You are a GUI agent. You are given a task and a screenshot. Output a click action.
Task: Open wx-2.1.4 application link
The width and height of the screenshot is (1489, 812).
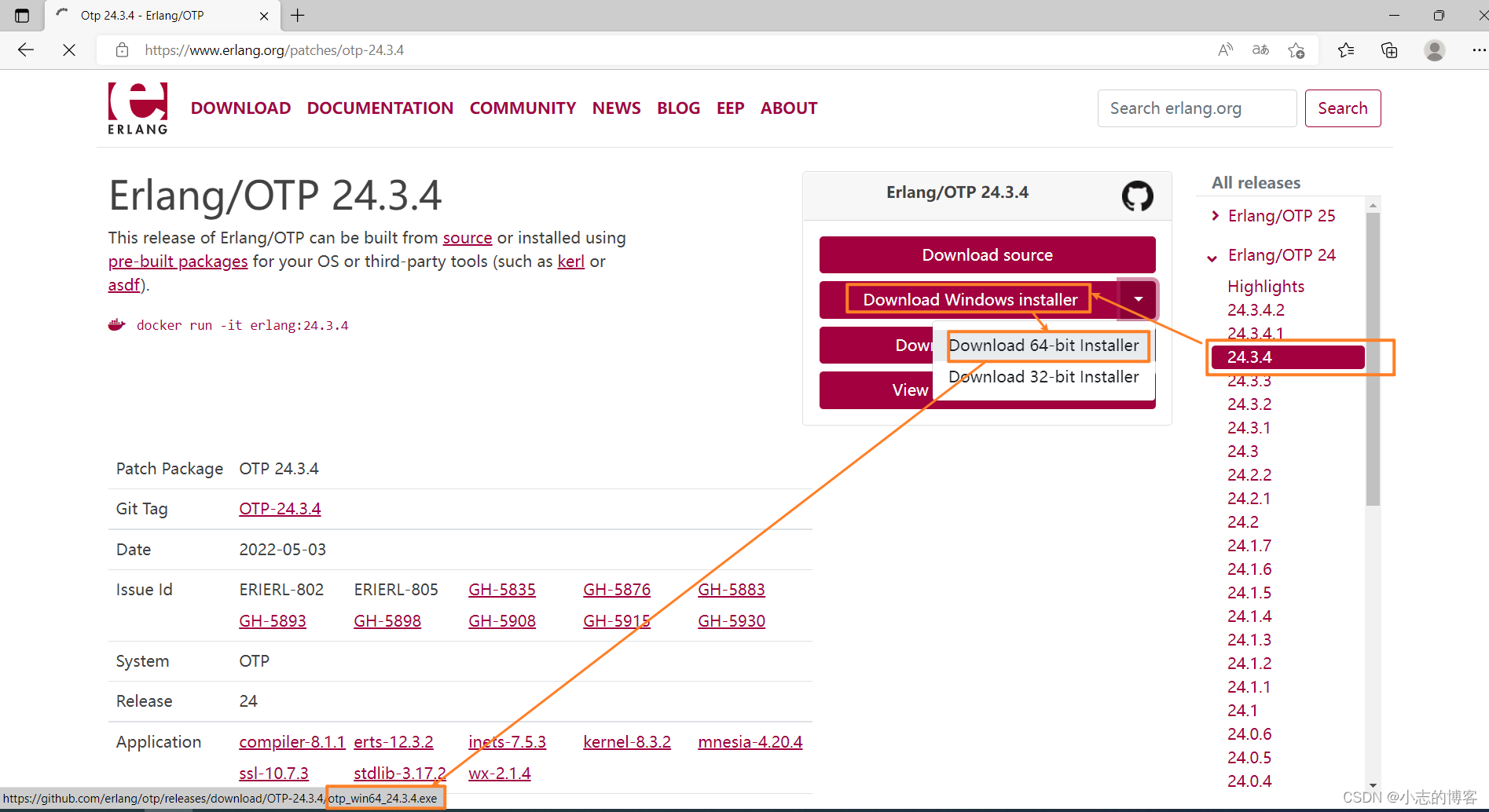(500, 774)
